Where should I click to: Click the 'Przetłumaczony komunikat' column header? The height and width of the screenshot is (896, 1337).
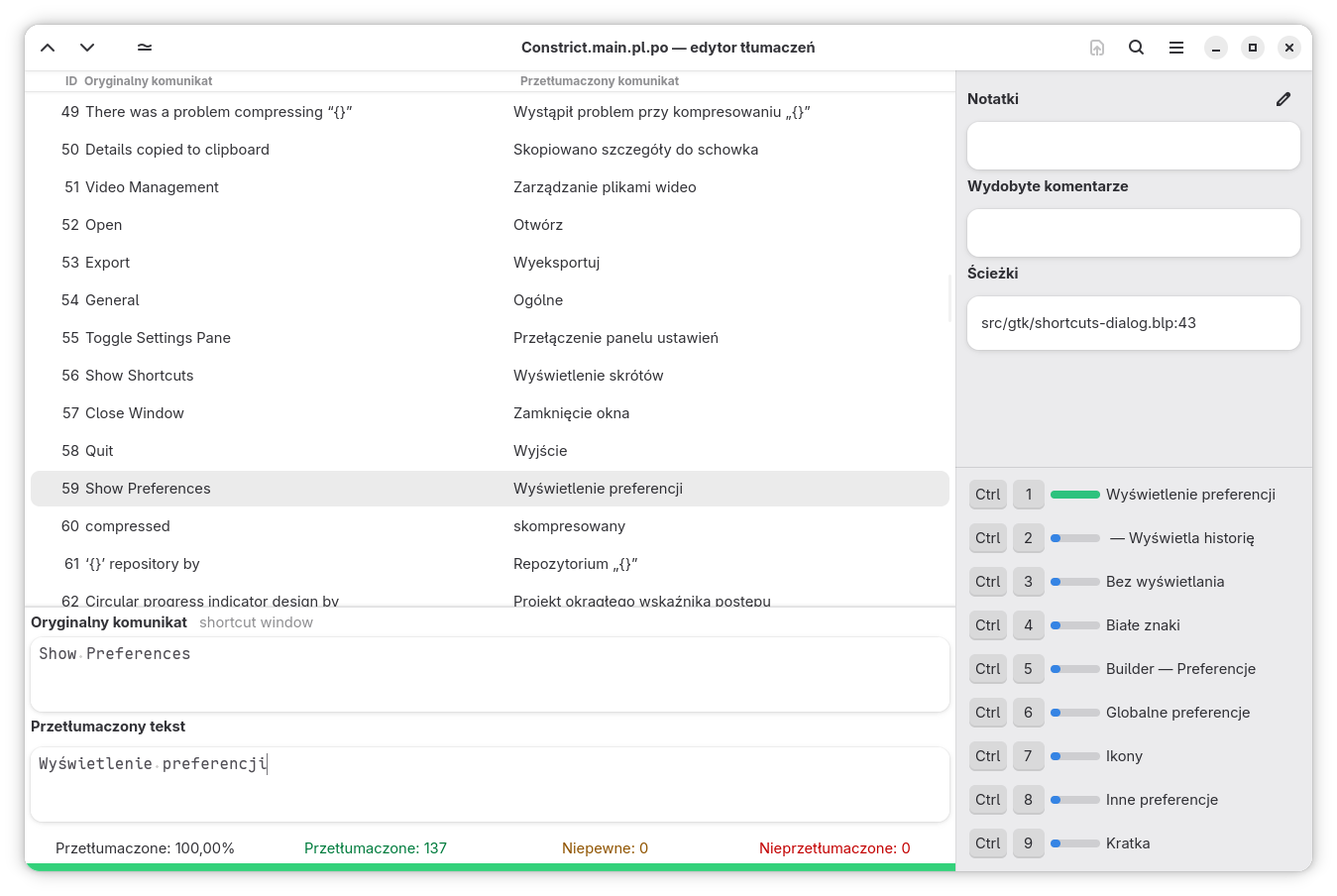600,81
